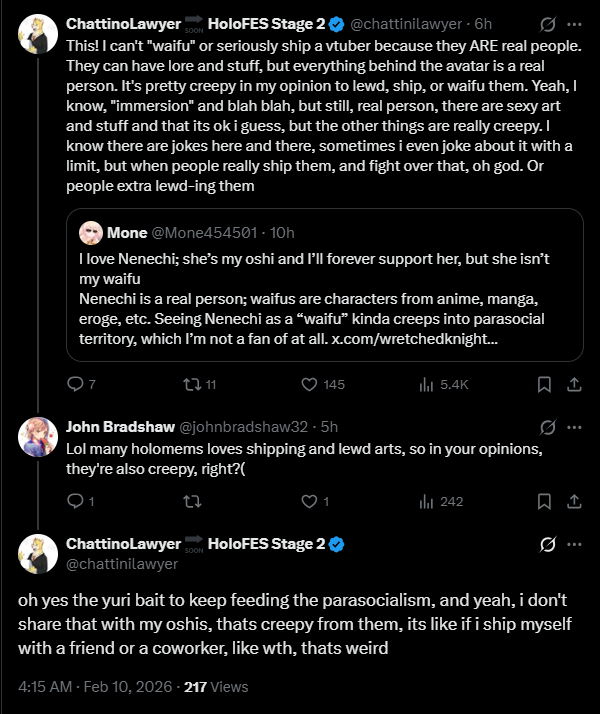Like John Bradshaw's reply
The width and height of the screenshot is (600, 714).
[310, 501]
